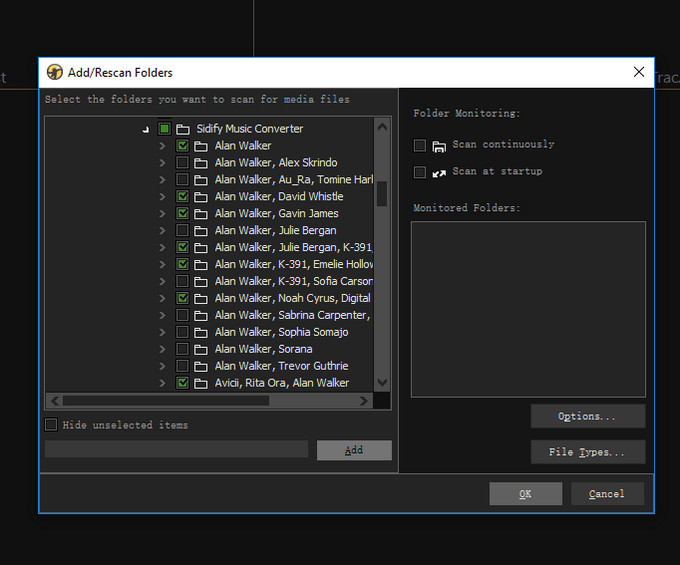Click the scroll up arrow of folder tree
Image resolution: width=680 pixels, height=565 pixels.
click(382, 127)
